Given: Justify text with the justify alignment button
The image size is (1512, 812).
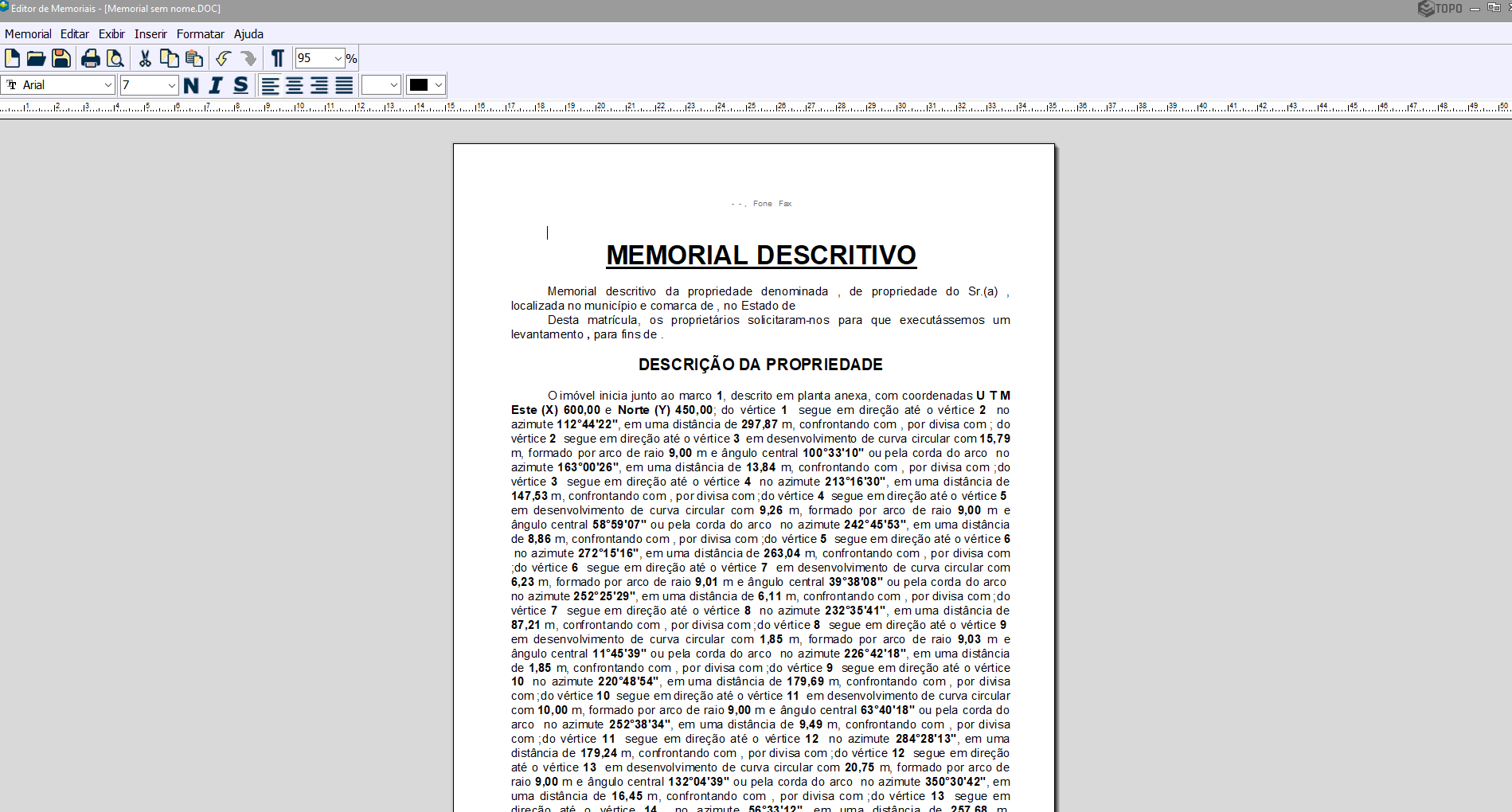Looking at the screenshot, I should pos(344,85).
